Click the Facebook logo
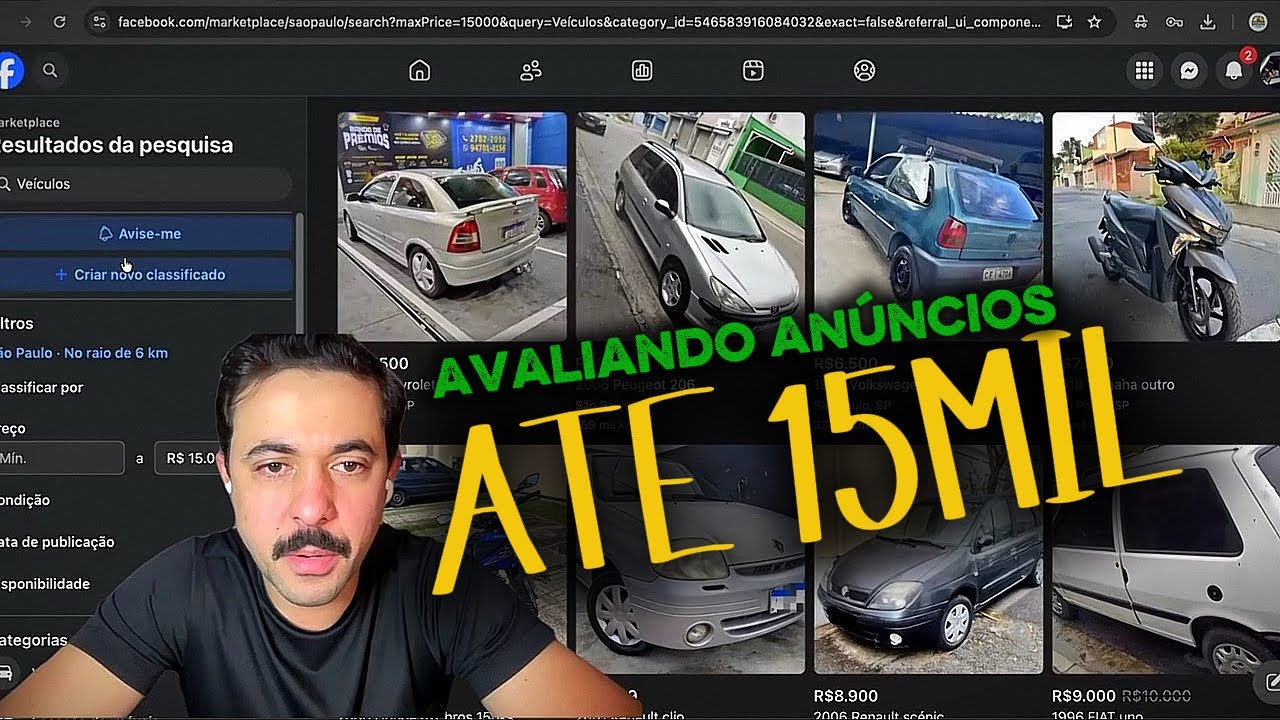Screen dimensions: 1280x720 pos(9,70)
